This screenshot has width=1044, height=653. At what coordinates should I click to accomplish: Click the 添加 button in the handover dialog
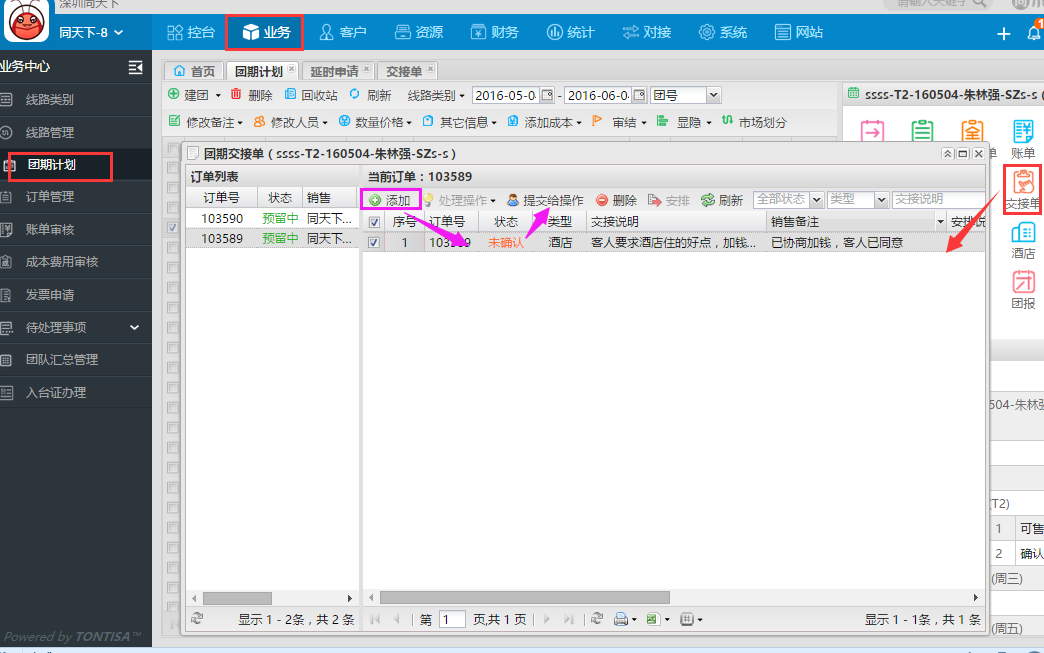click(391, 200)
